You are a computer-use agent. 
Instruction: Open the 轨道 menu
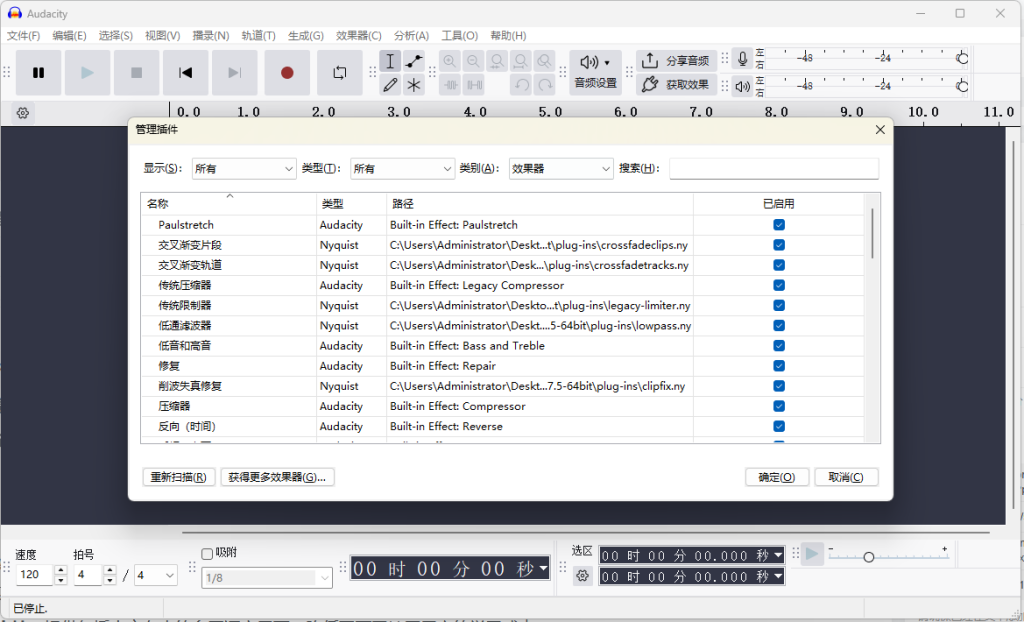coord(258,36)
